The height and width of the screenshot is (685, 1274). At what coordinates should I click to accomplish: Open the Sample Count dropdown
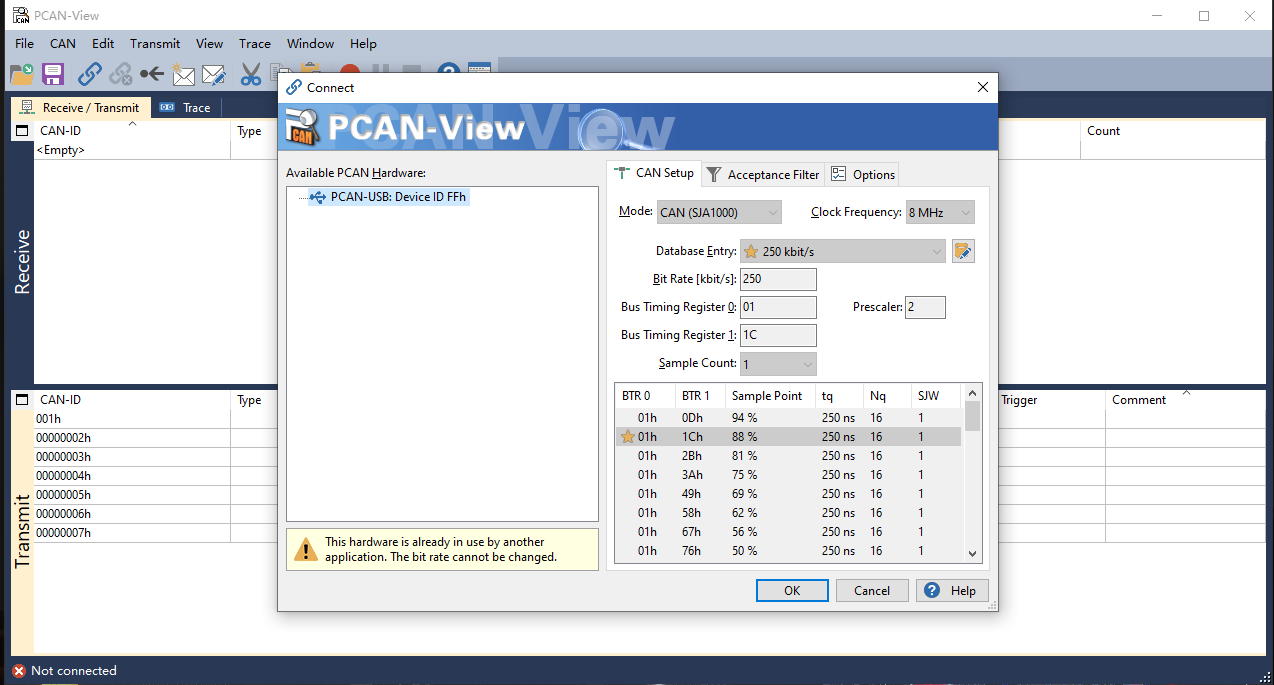pyautogui.click(x=778, y=364)
